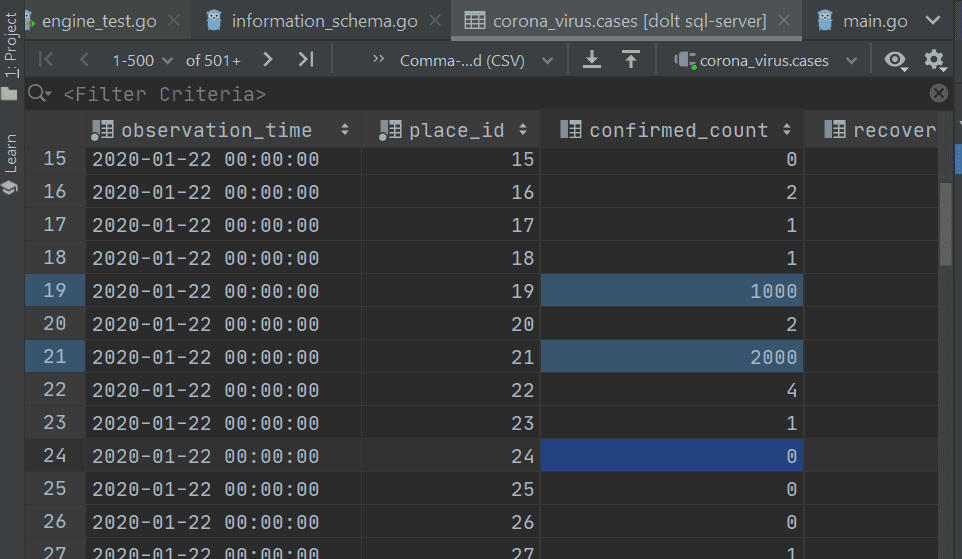Switch to engine_test.go tab

pyautogui.click(x=99, y=21)
